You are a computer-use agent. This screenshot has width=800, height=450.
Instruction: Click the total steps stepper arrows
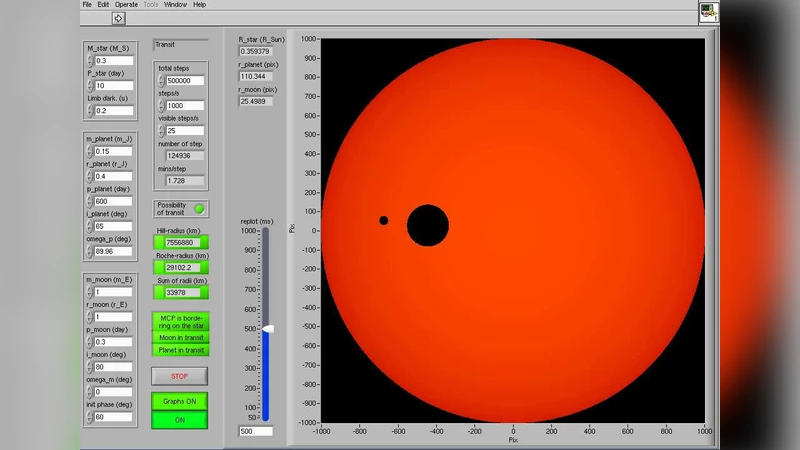(x=160, y=80)
